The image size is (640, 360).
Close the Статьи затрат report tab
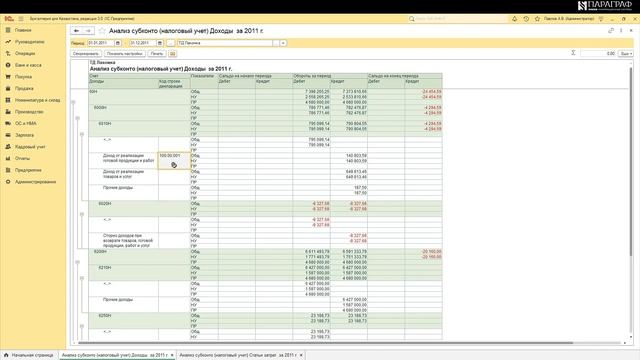click(x=301, y=356)
